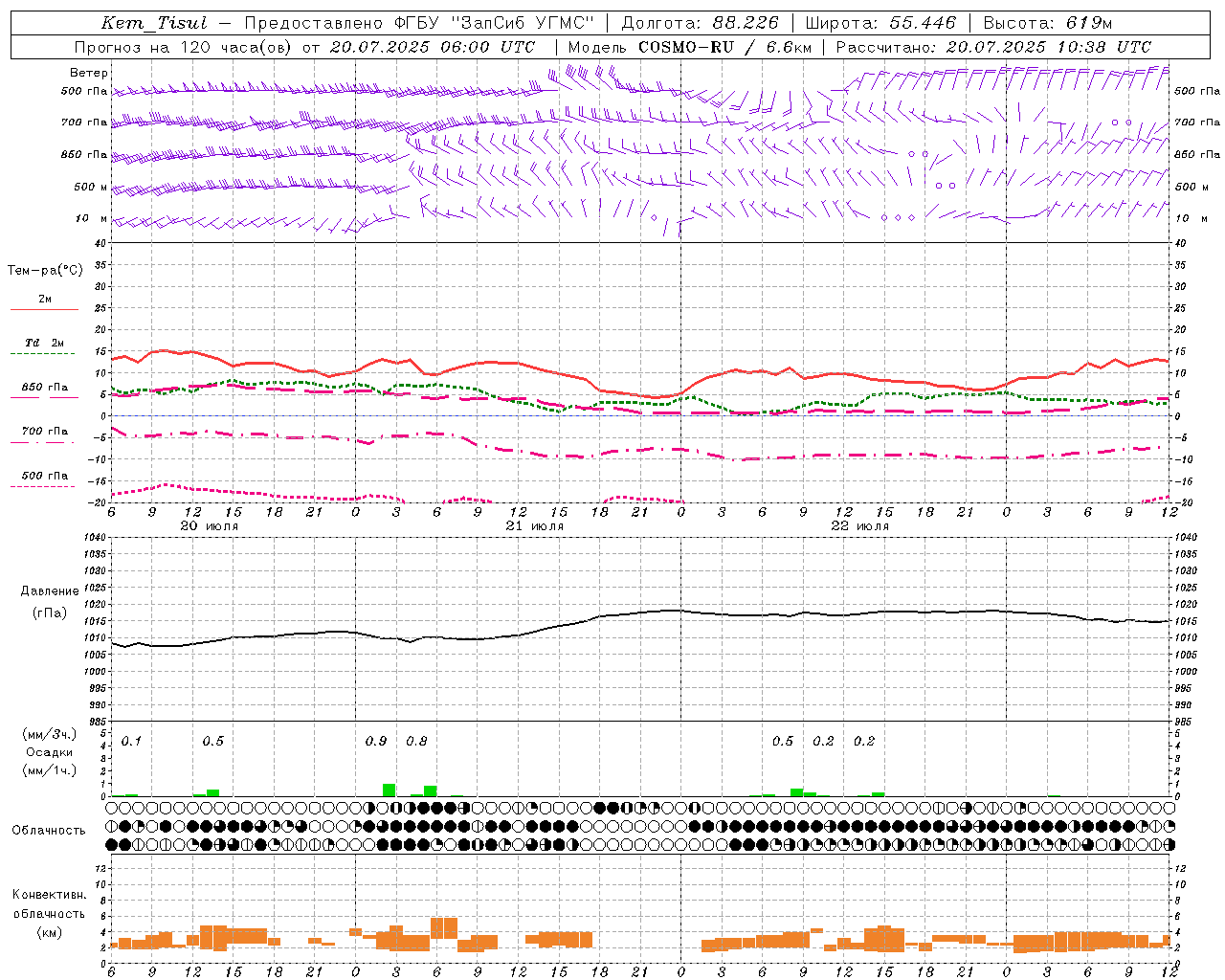
Task: Click the Тем-ра(°C) temperature panel label
Action: tap(45, 271)
